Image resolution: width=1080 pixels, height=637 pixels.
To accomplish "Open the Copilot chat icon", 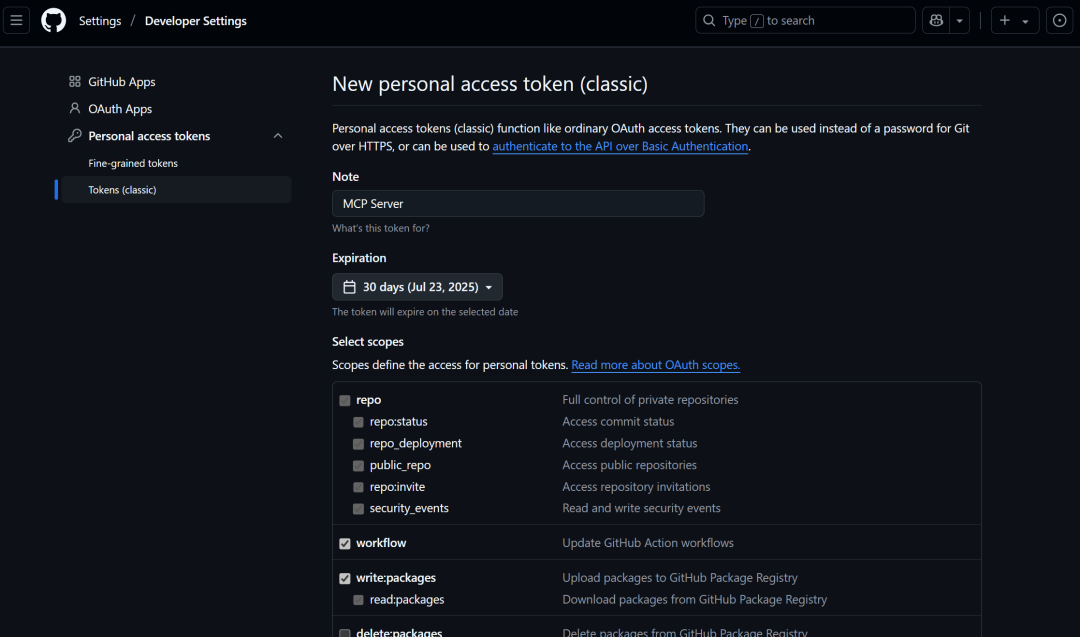I will (936, 20).
